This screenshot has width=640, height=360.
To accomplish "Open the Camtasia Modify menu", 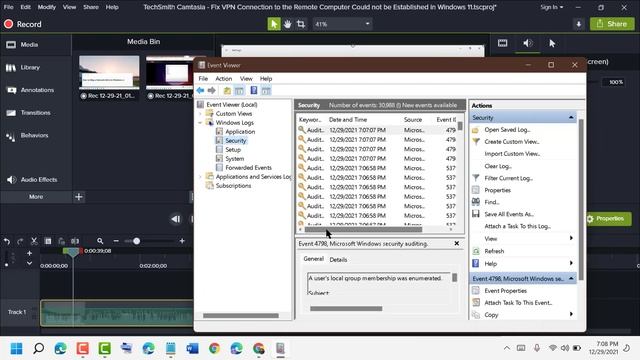I will [47, 7].
